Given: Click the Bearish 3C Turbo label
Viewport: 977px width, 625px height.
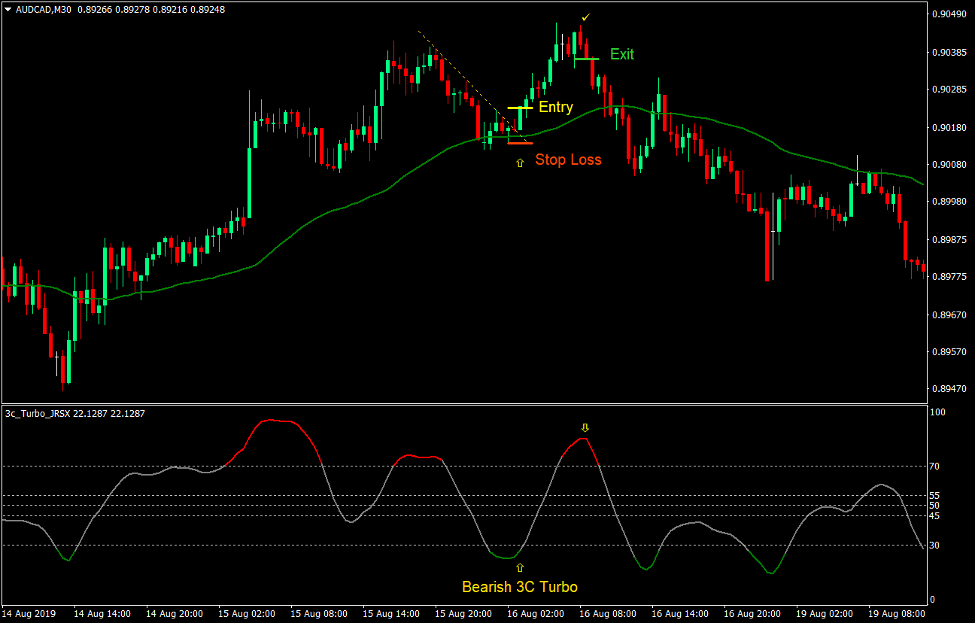Looking at the screenshot, I should pos(520,587).
